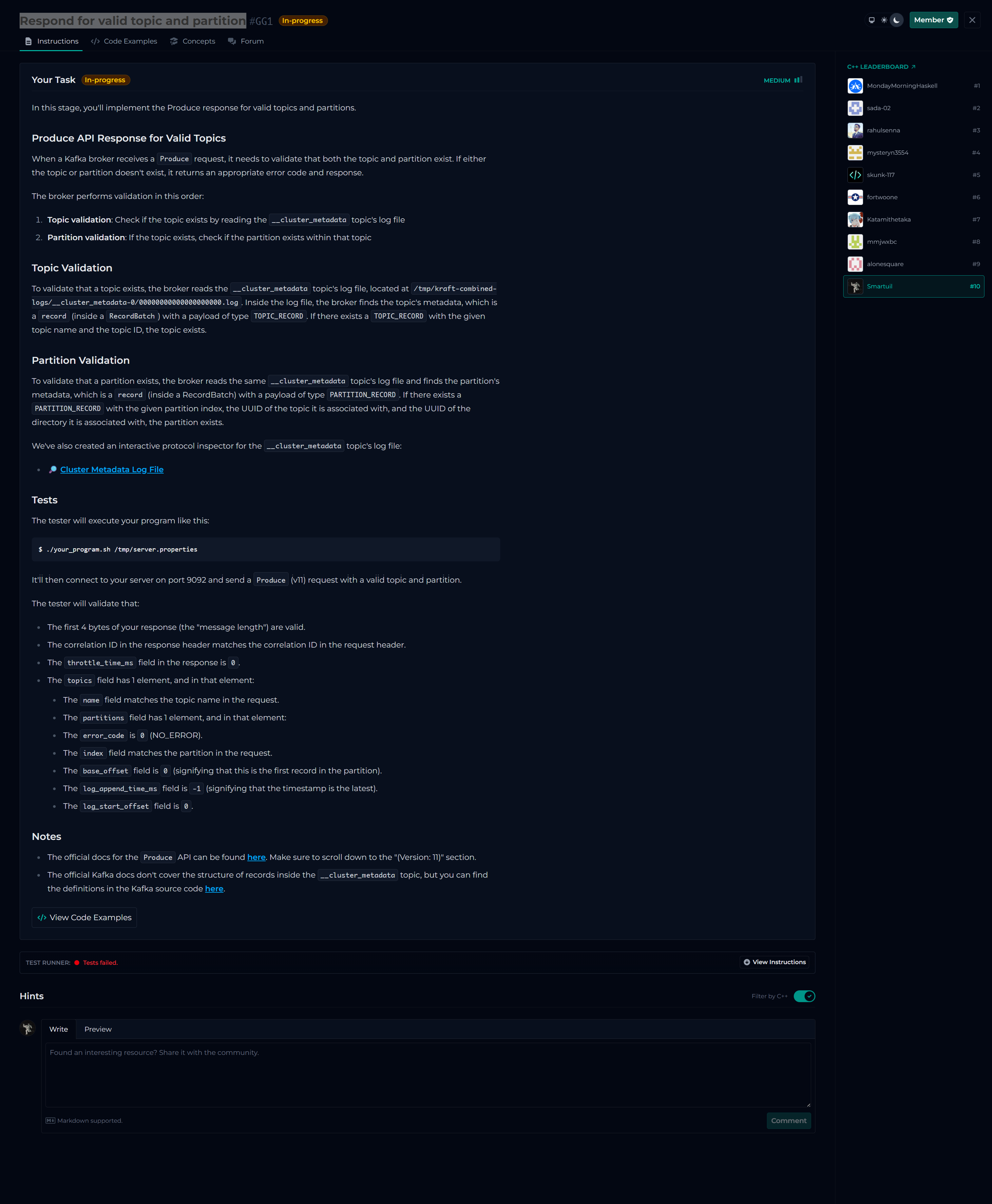
Task: Switch to Code Examples tab
Action: pyautogui.click(x=124, y=41)
